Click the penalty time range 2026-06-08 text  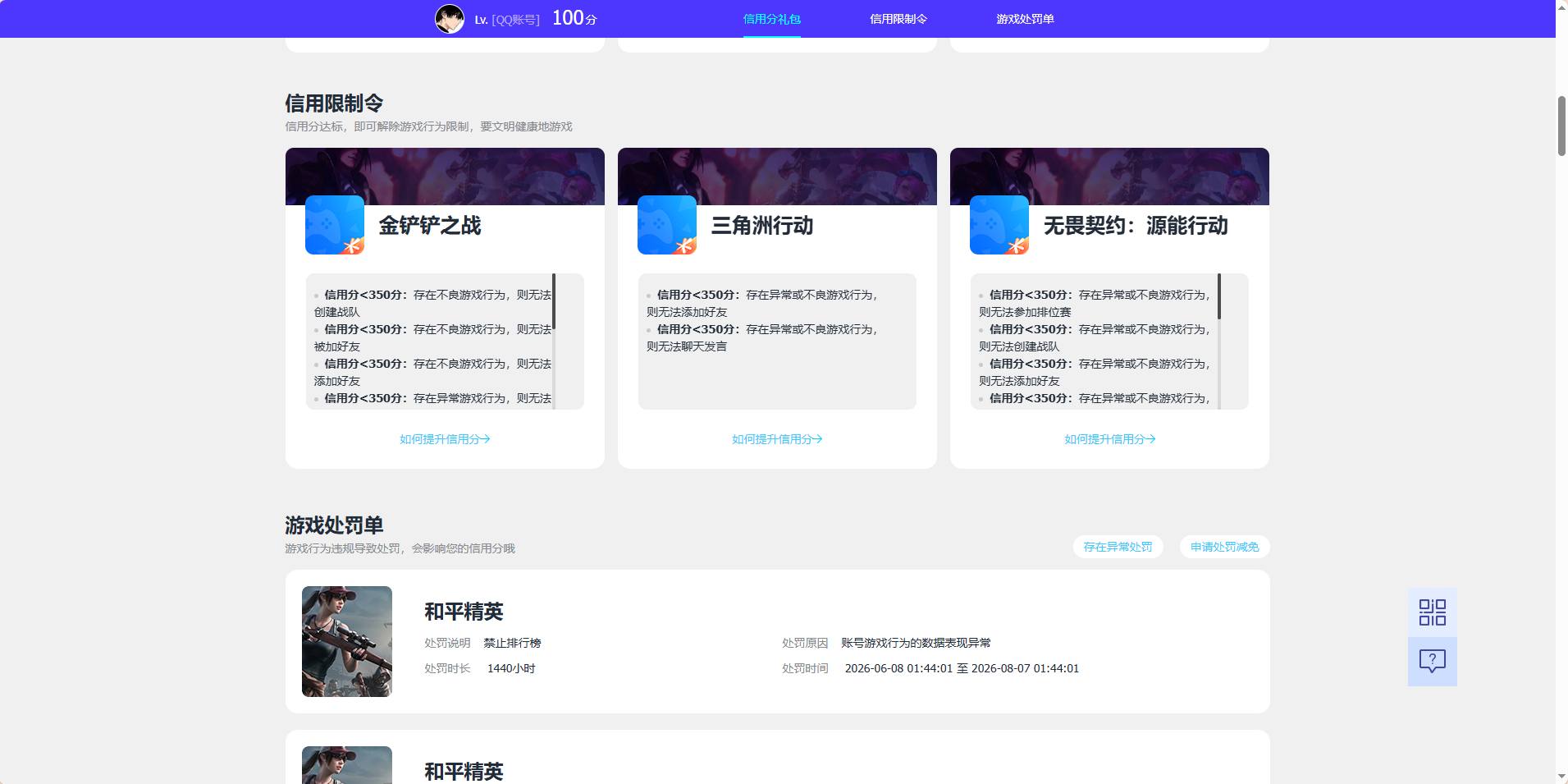pyautogui.click(x=962, y=668)
